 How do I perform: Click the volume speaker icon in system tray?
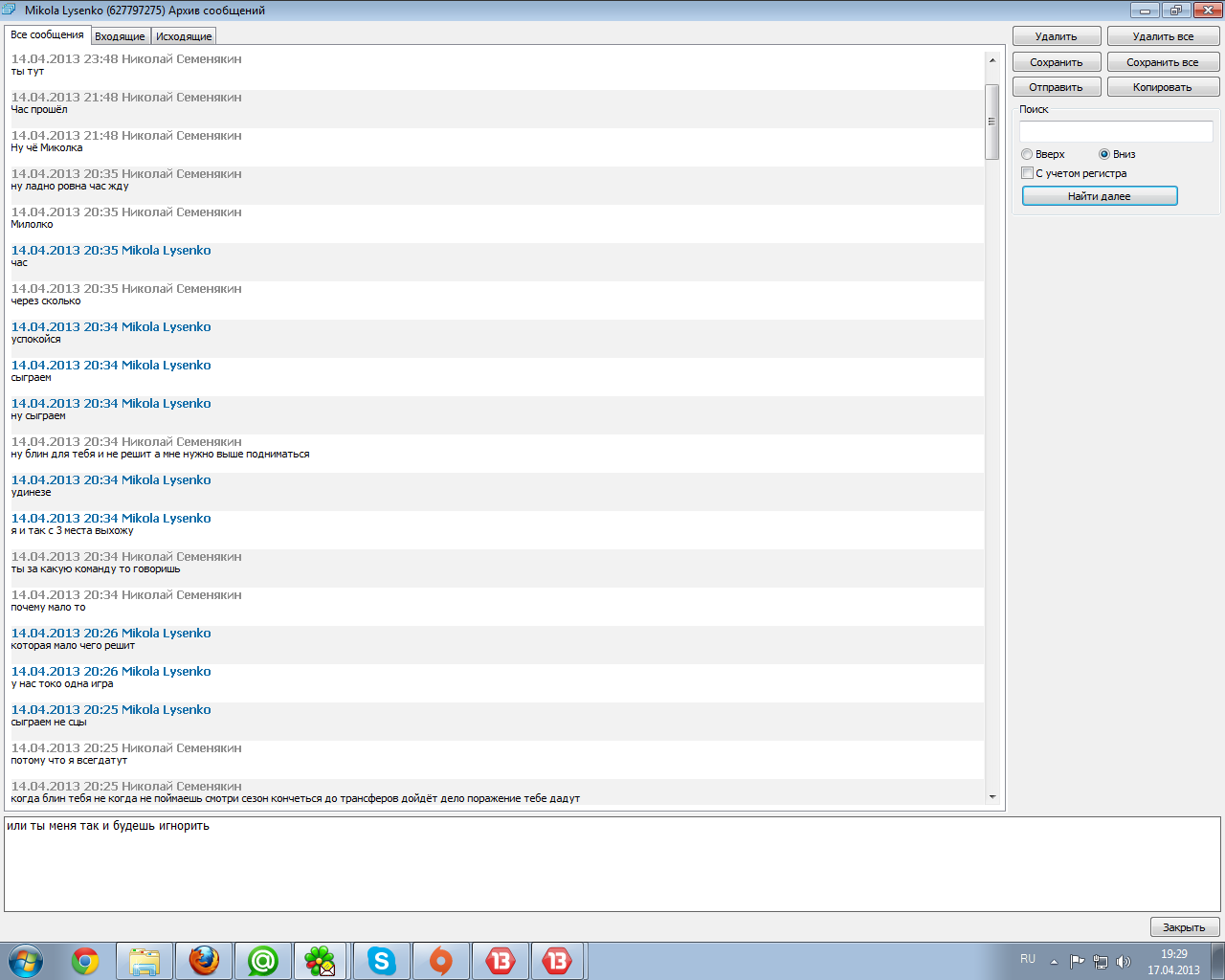point(1124,962)
